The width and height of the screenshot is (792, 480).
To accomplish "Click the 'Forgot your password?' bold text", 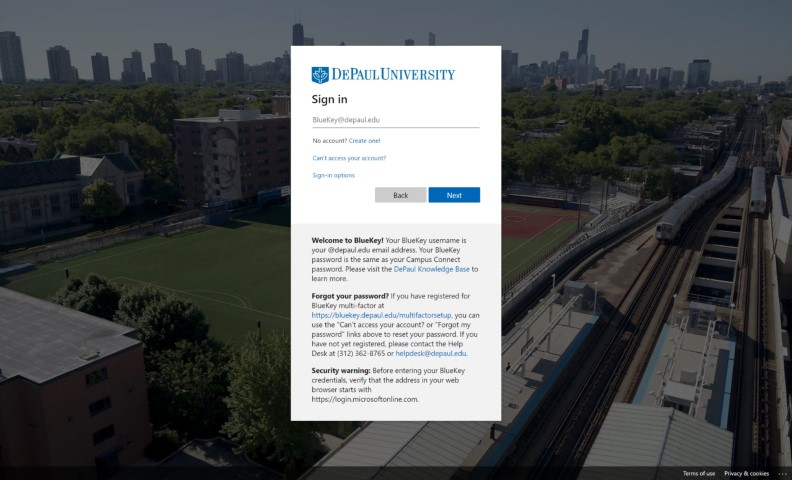I will [x=350, y=296].
